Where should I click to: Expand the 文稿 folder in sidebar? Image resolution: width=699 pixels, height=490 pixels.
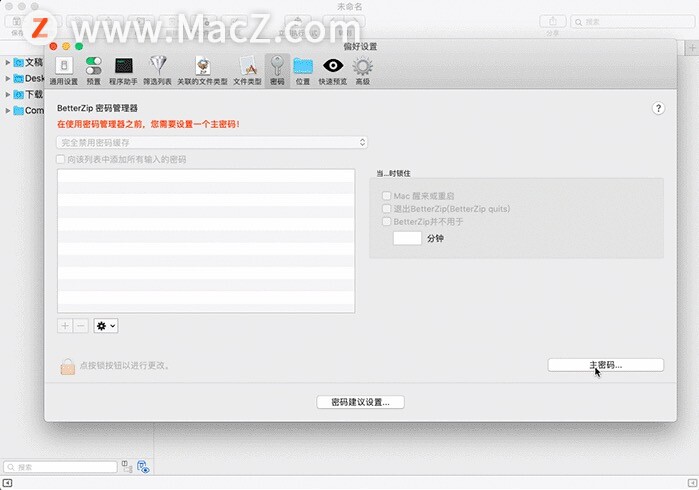click(x=8, y=62)
